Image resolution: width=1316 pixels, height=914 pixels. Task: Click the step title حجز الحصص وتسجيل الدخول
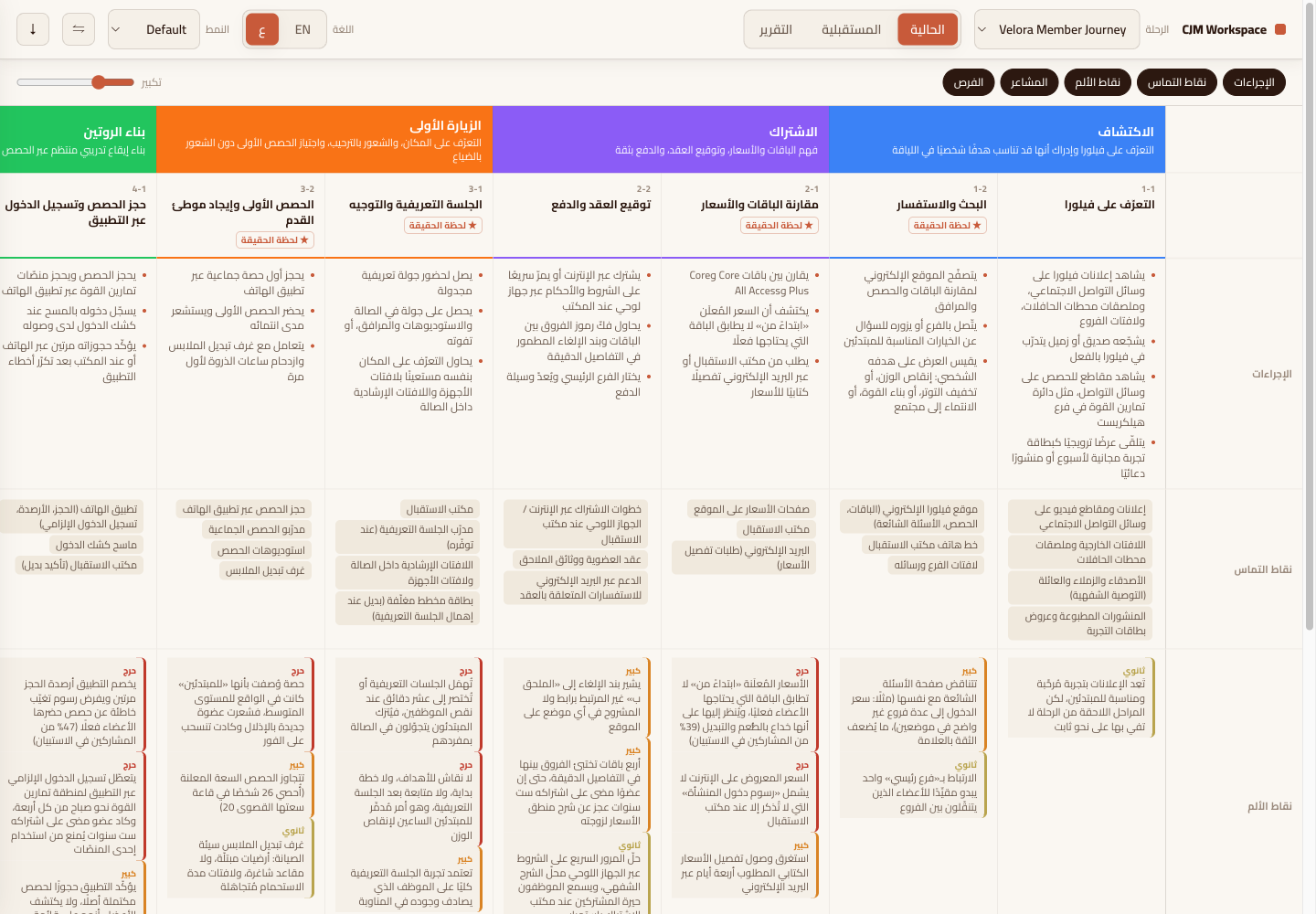[x=75, y=212]
